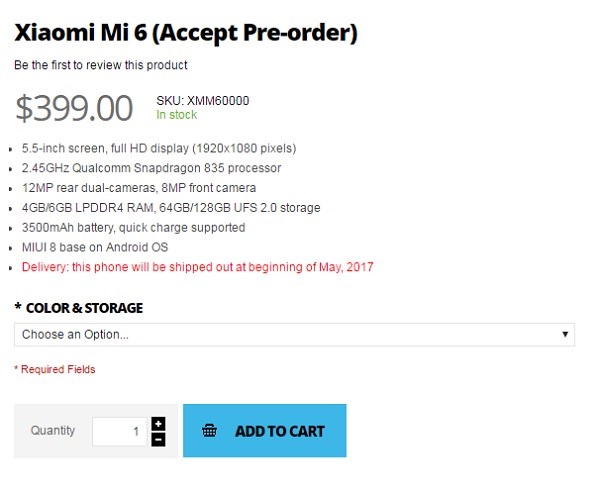Focus the Quantity input field
600x495 pixels.
click(x=120, y=431)
